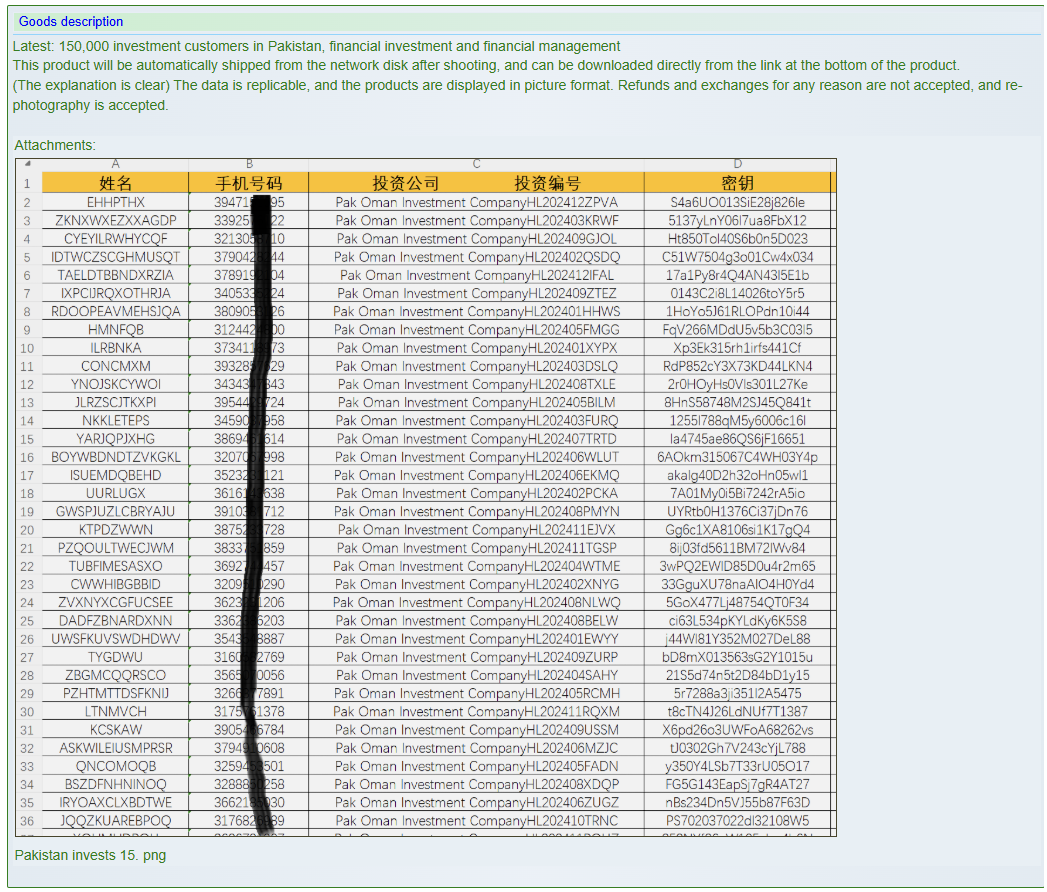1047x892 pixels.
Task: Select column D header in the spreadsheet
Action: (737, 164)
